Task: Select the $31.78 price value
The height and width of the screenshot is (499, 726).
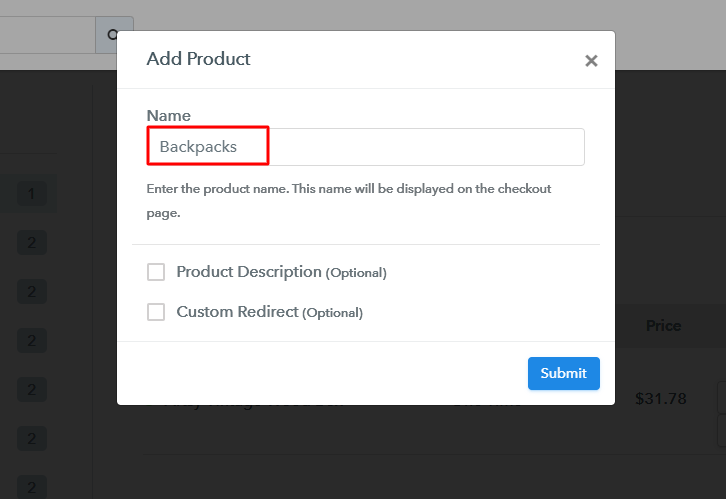Action: tap(660, 399)
